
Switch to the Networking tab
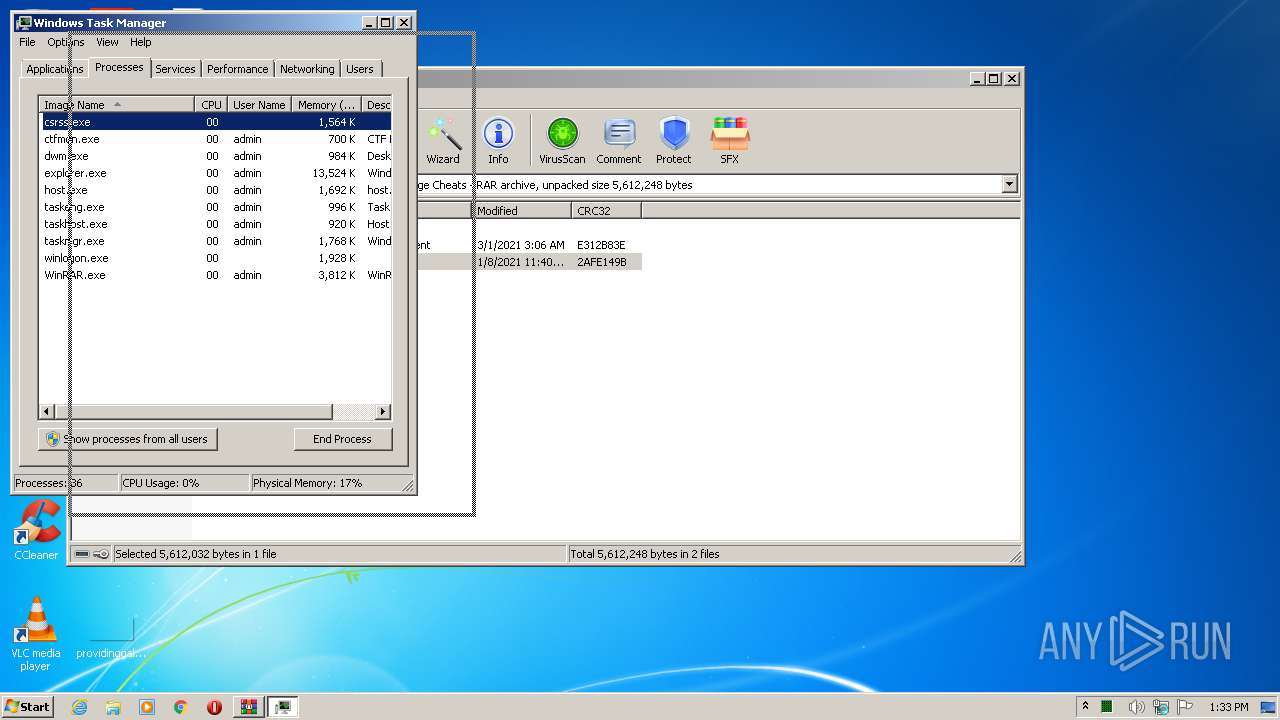click(307, 69)
